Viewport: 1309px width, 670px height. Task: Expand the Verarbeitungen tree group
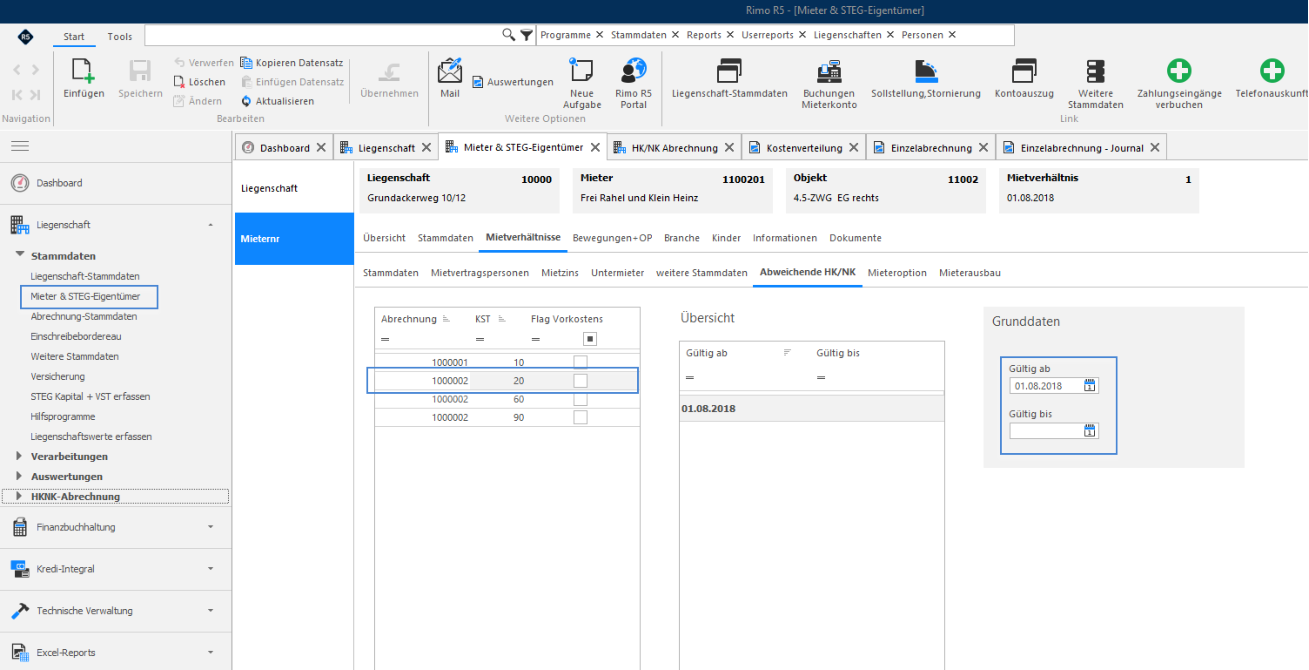click(20, 456)
